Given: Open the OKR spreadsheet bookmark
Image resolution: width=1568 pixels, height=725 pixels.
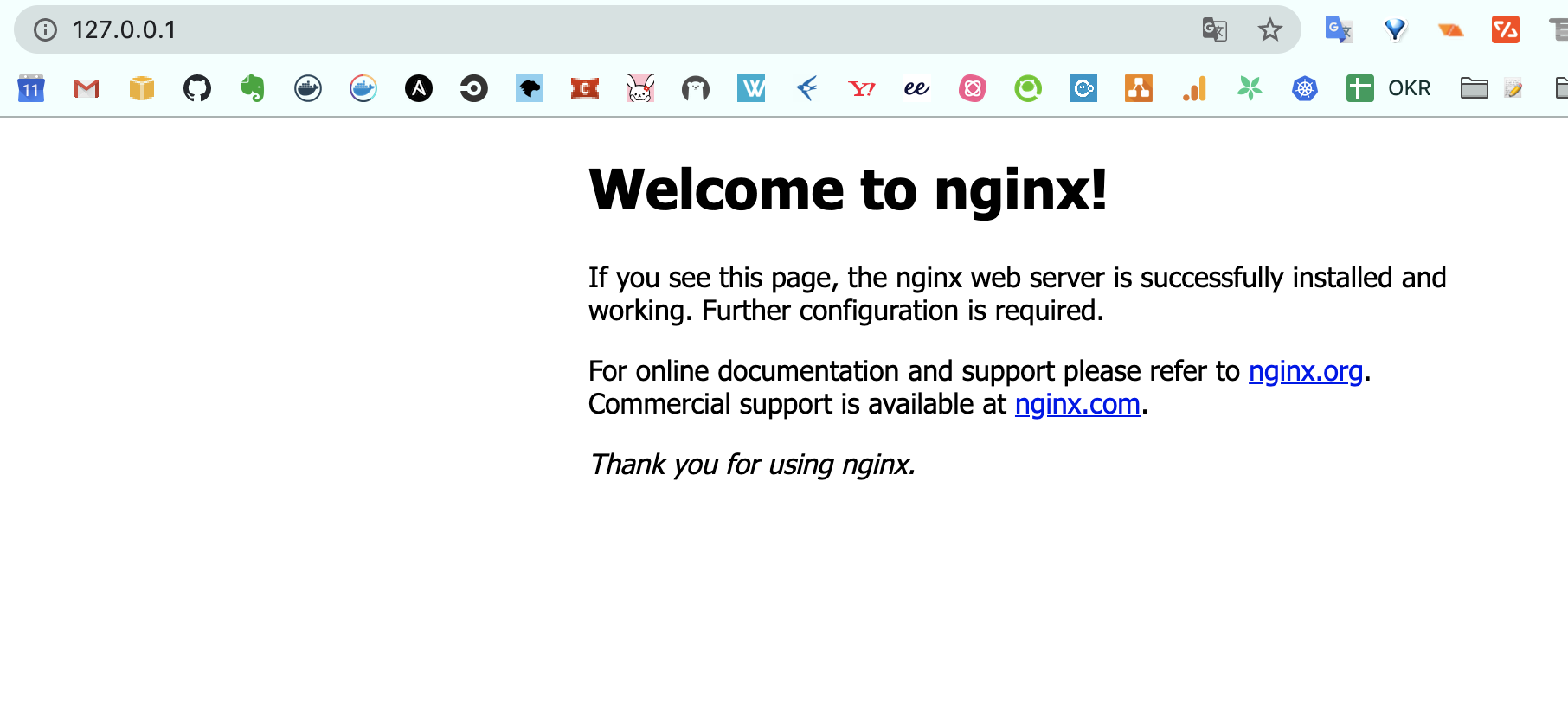Looking at the screenshot, I should [1389, 88].
